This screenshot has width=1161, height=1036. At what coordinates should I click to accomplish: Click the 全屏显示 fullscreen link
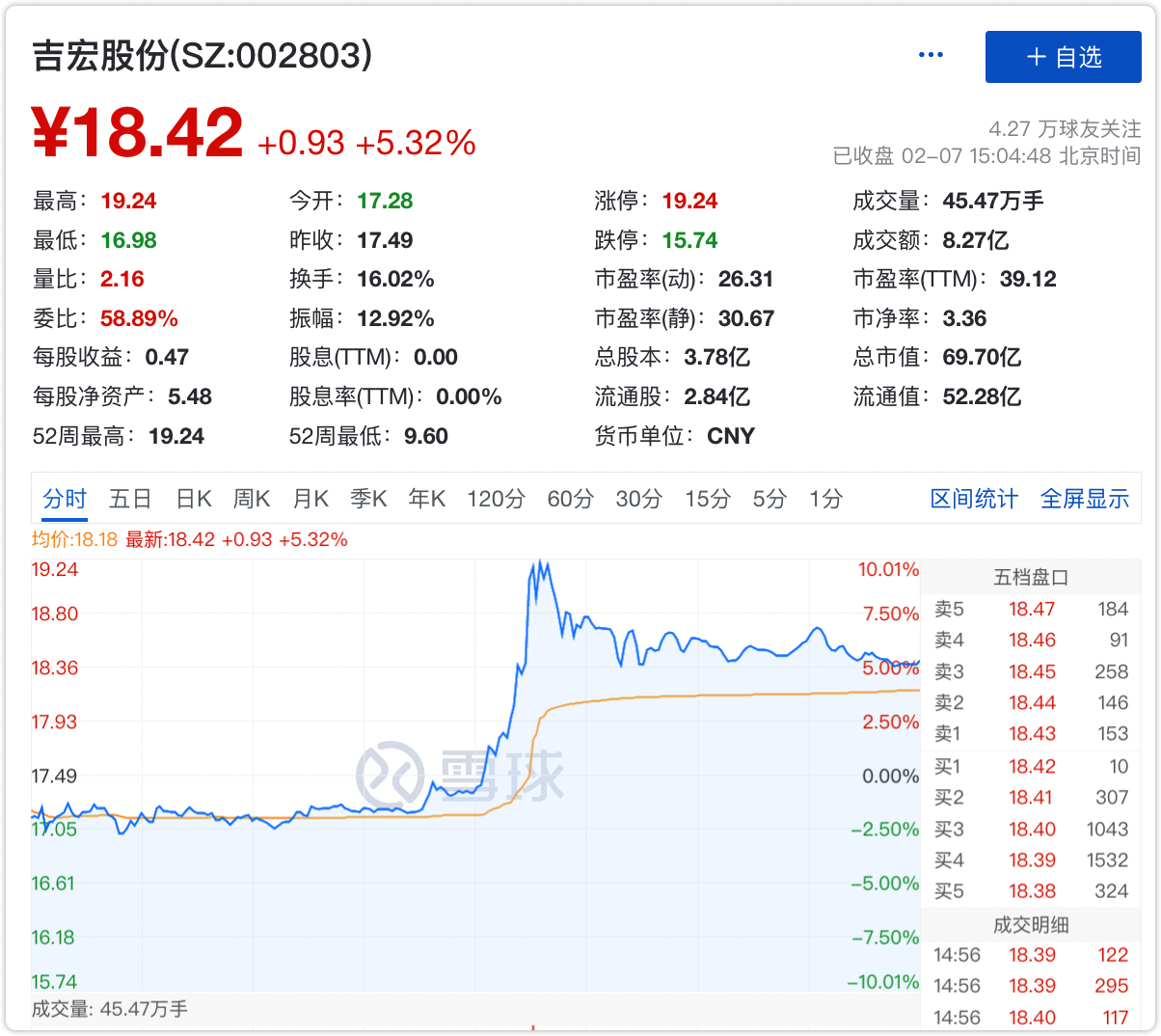tap(1085, 499)
